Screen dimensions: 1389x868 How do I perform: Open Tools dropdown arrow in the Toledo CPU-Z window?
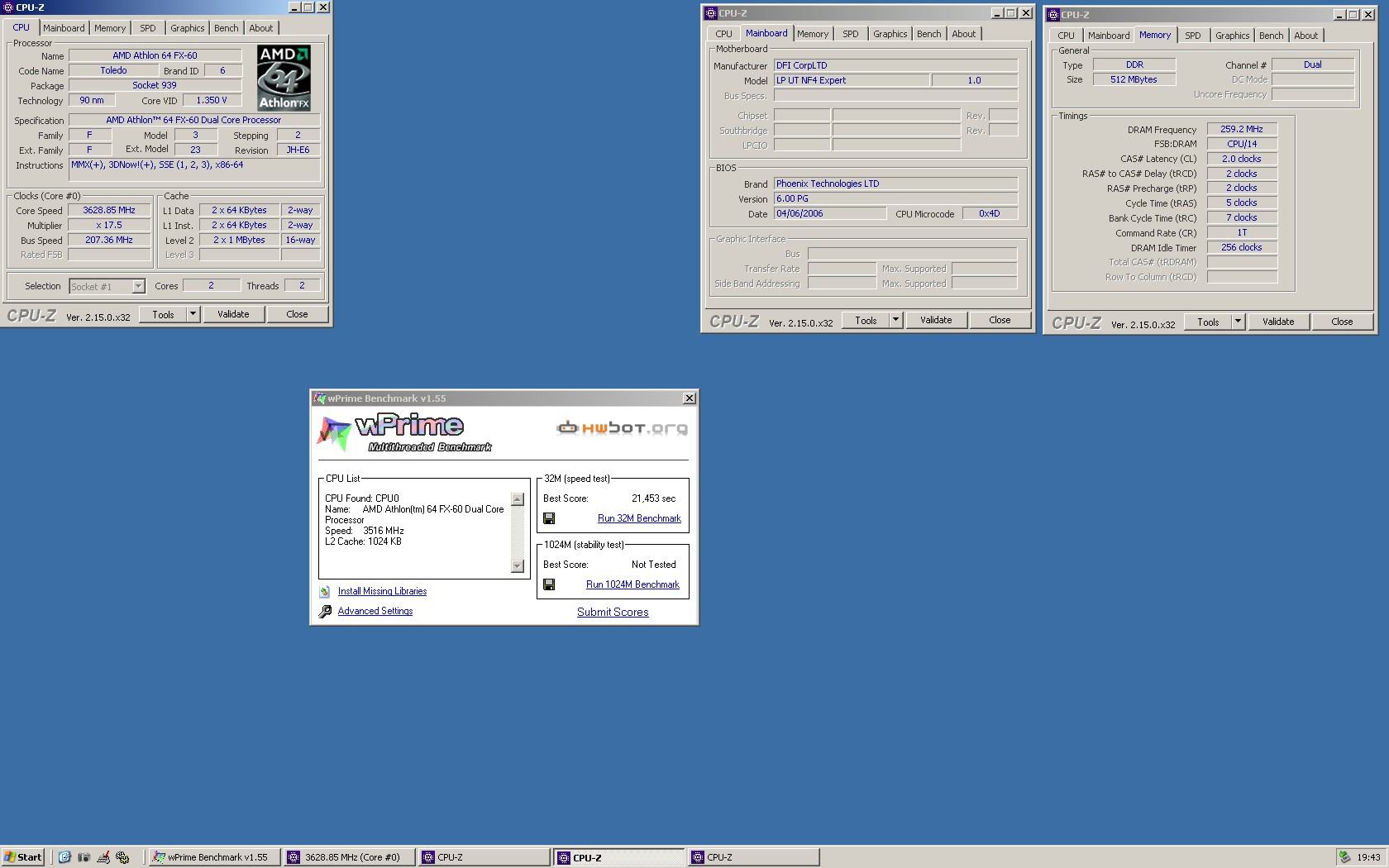(x=193, y=314)
